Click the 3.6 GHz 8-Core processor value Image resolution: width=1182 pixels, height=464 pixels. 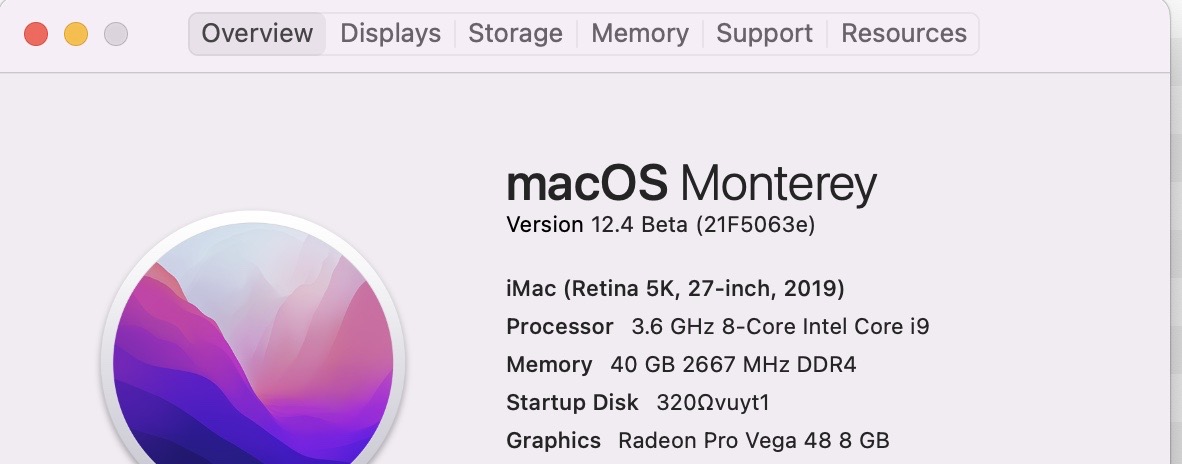click(x=780, y=327)
